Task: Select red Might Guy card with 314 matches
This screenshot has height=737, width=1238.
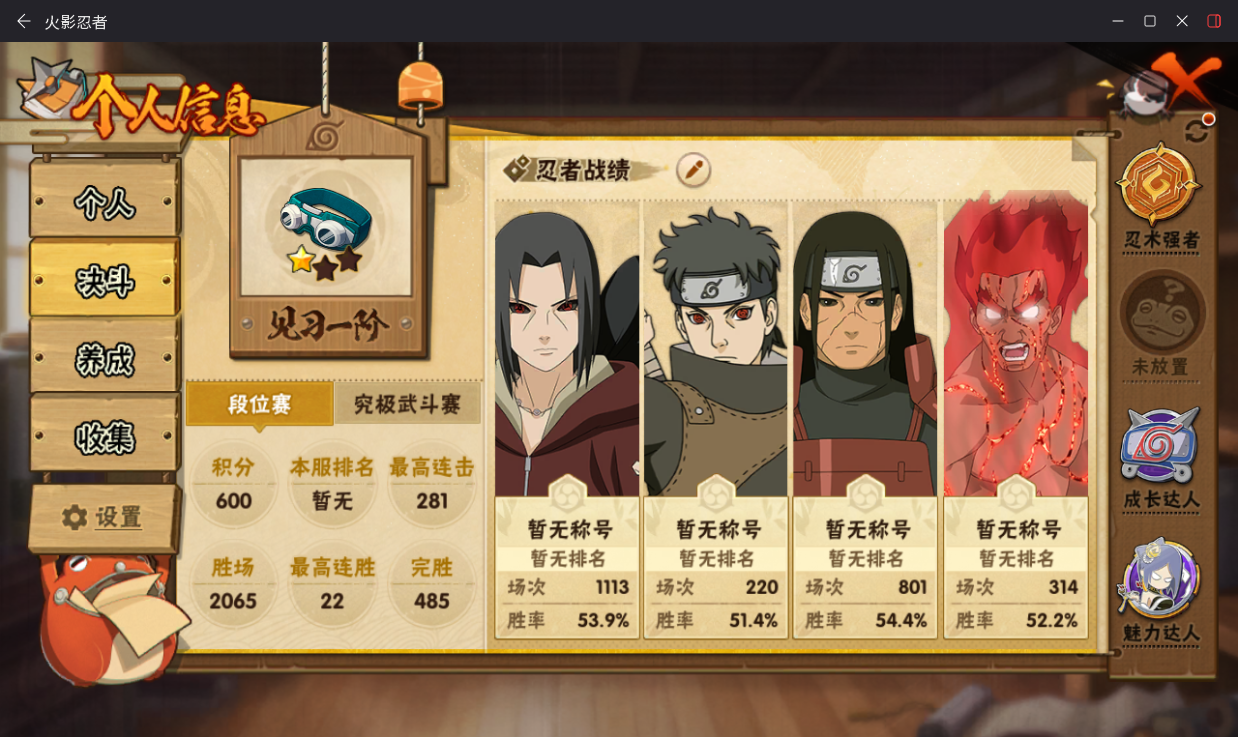Action: click(1015, 418)
